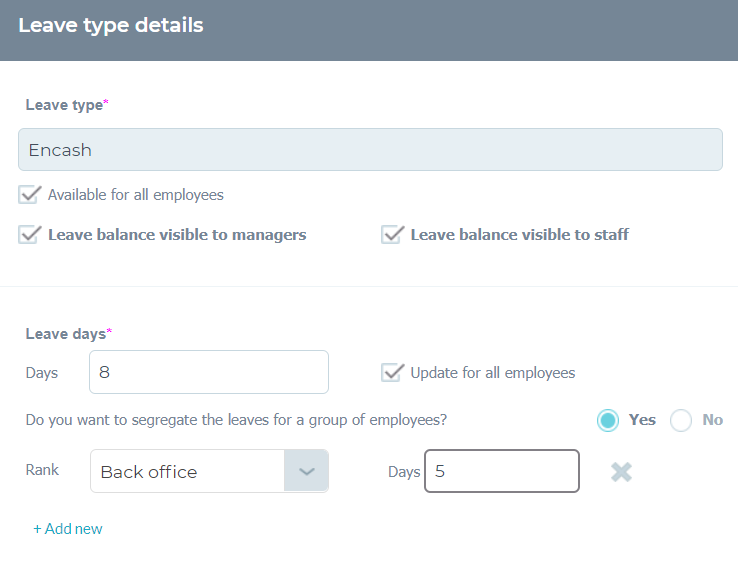The image size is (738, 583).
Task: Click the Days field showing 8
Action: coord(209,372)
